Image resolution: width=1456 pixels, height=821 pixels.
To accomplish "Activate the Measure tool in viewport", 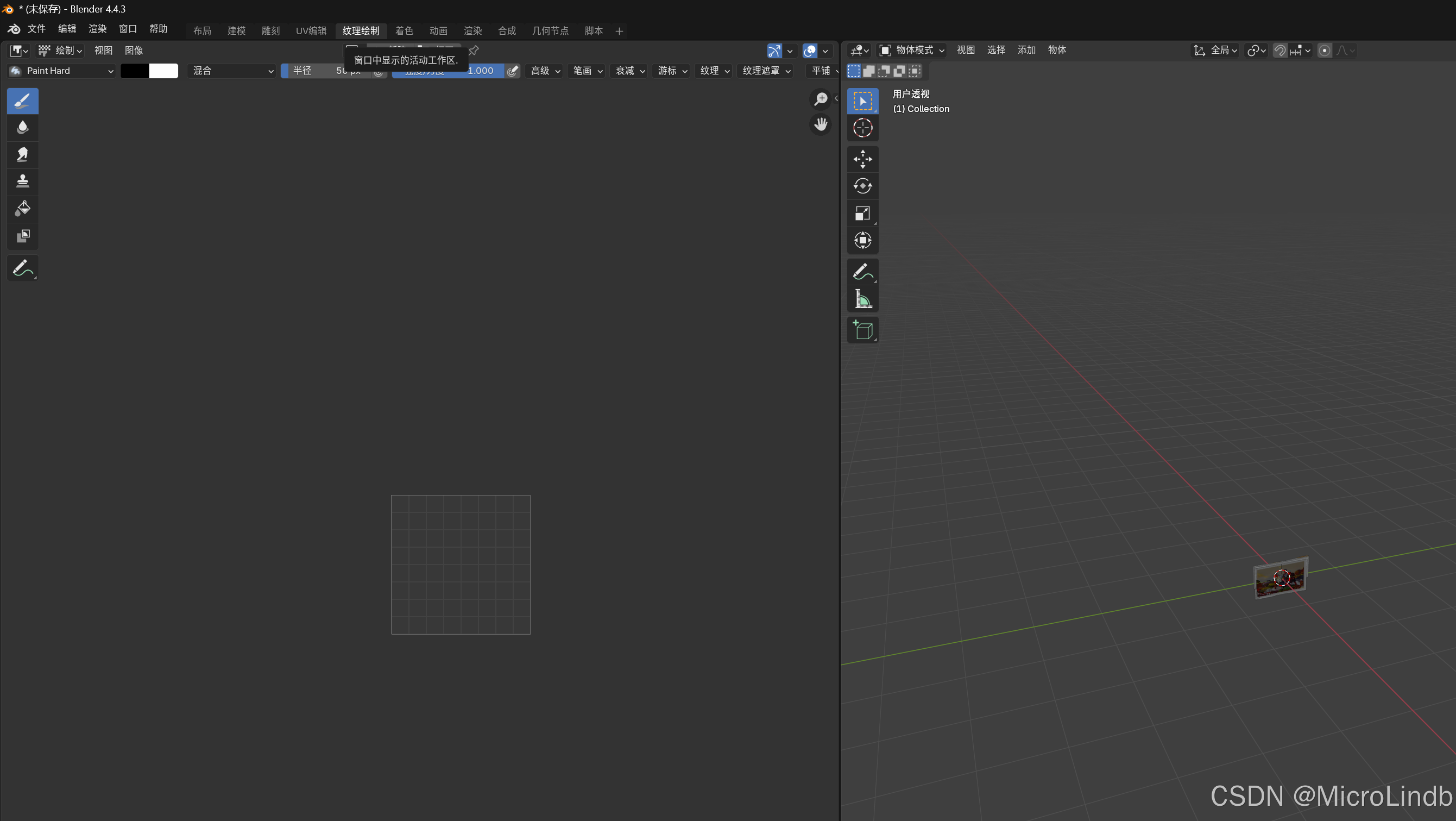I will 862,298.
